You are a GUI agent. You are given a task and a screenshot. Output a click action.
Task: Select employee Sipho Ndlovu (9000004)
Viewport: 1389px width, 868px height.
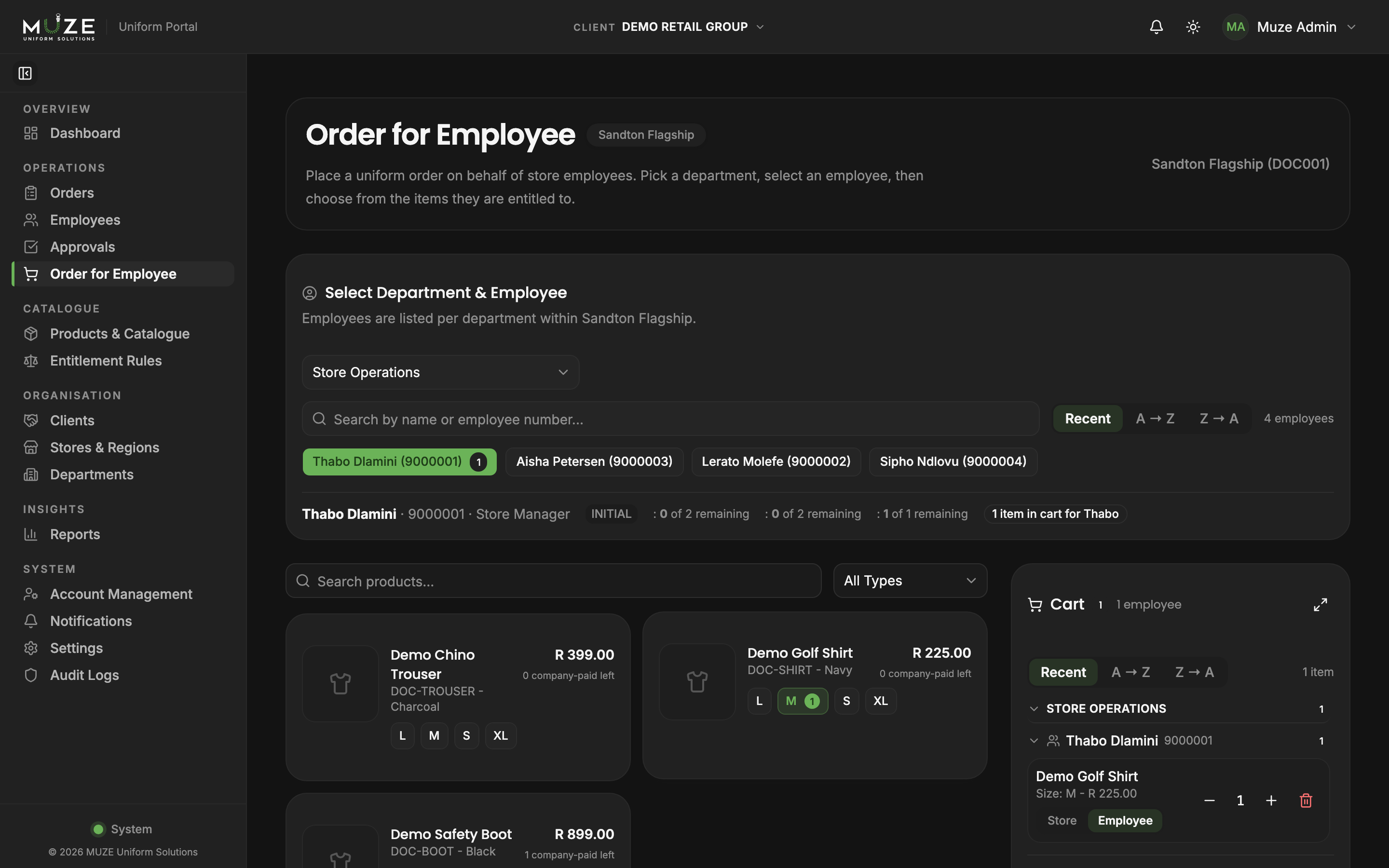[x=953, y=461]
